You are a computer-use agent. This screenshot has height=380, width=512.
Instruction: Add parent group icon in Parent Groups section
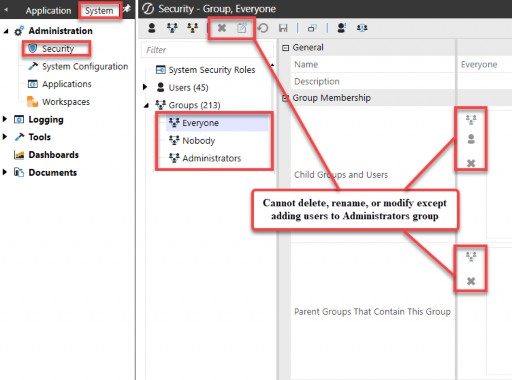pos(471,256)
